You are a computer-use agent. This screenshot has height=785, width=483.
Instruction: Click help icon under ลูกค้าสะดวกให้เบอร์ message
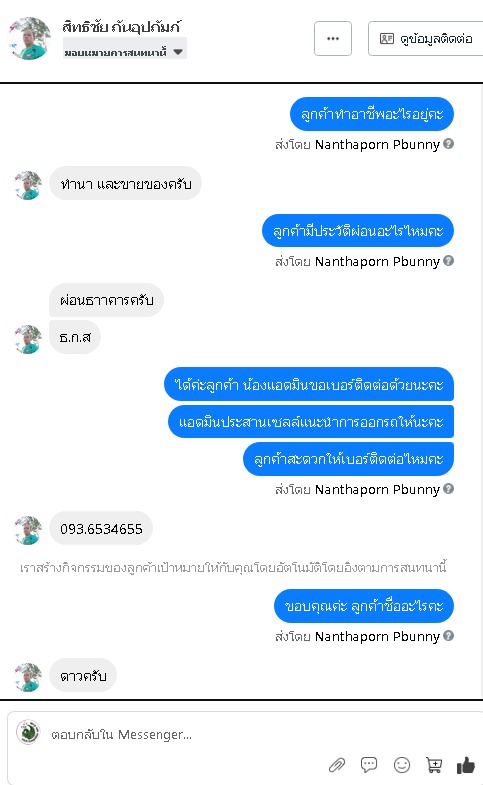448,489
